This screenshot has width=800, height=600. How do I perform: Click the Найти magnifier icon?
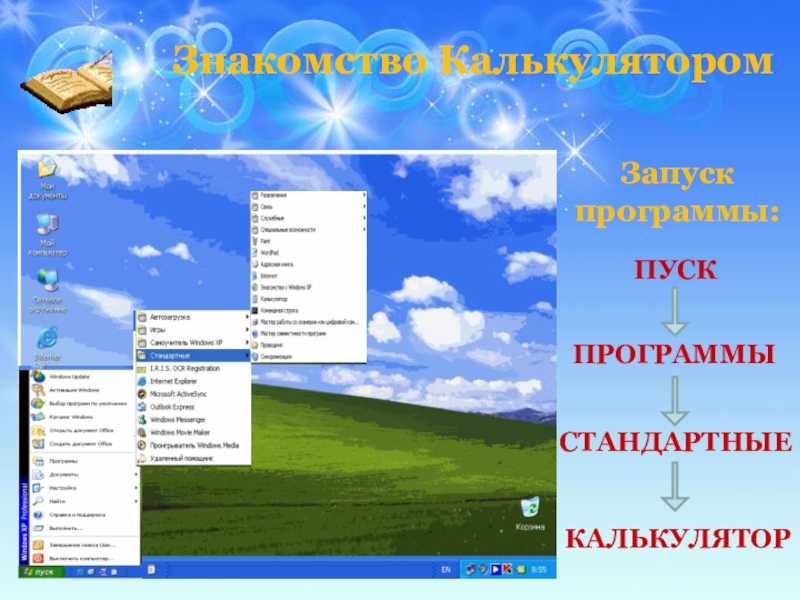(38, 502)
